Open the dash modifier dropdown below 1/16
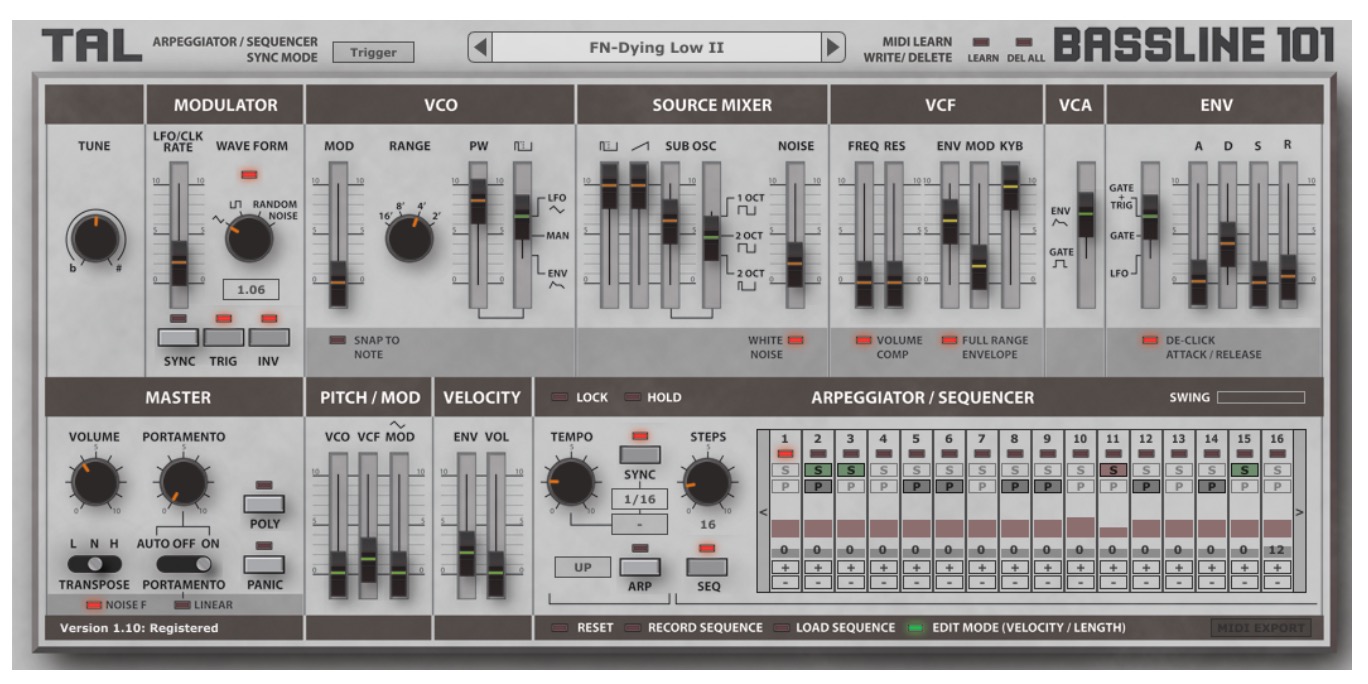The height and width of the screenshot is (684, 1368). click(638, 524)
